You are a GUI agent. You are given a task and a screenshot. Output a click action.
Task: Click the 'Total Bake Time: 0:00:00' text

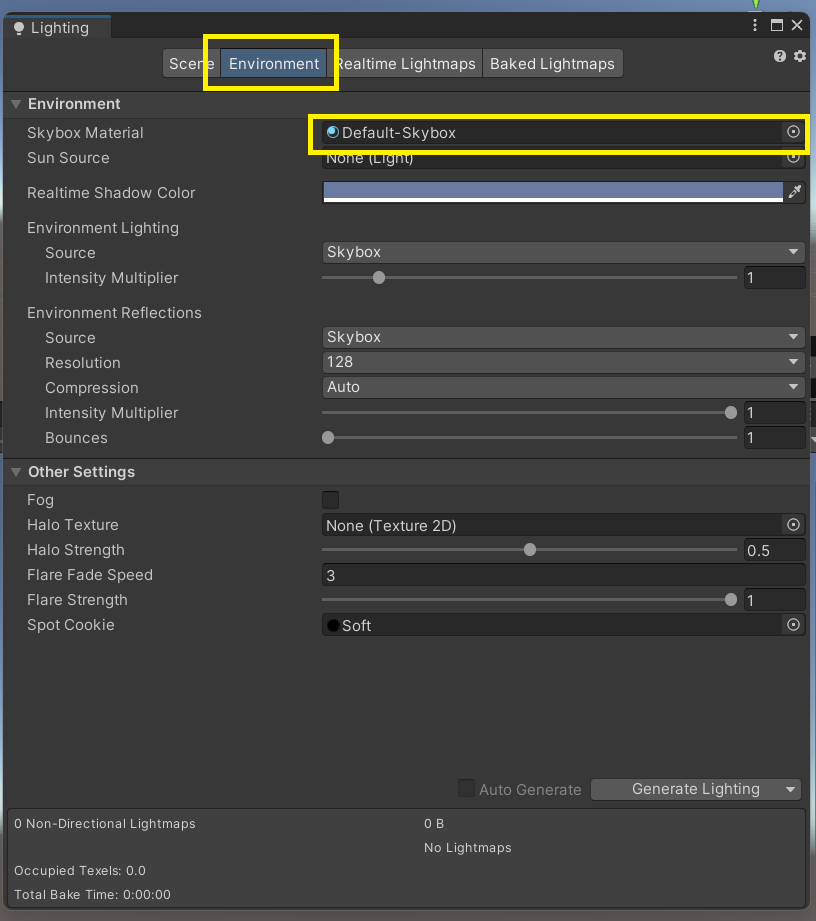[x=92, y=895]
